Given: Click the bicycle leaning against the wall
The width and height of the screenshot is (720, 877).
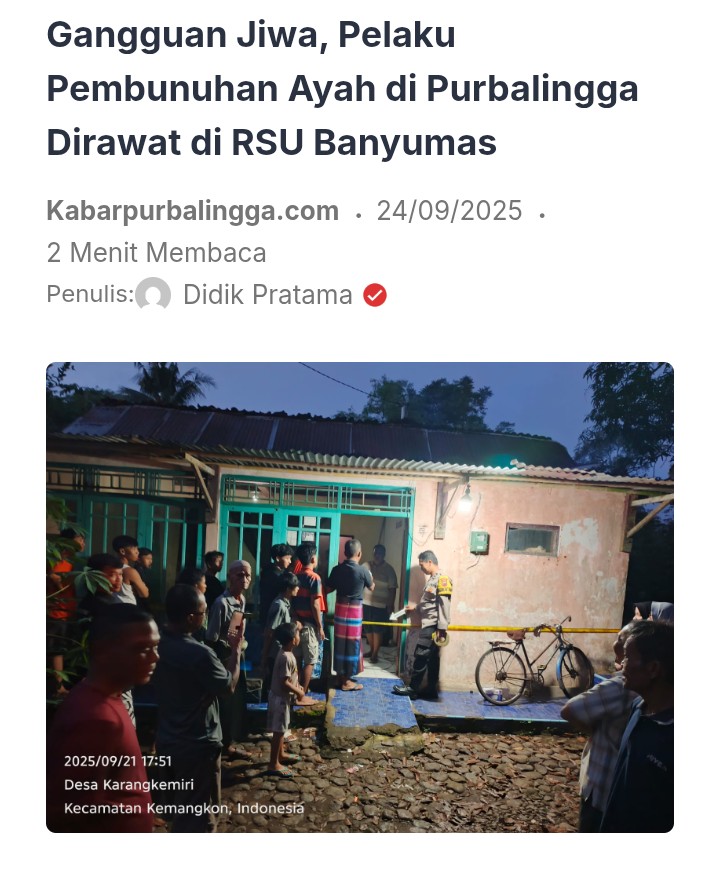Looking at the screenshot, I should pyautogui.click(x=534, y=661).
